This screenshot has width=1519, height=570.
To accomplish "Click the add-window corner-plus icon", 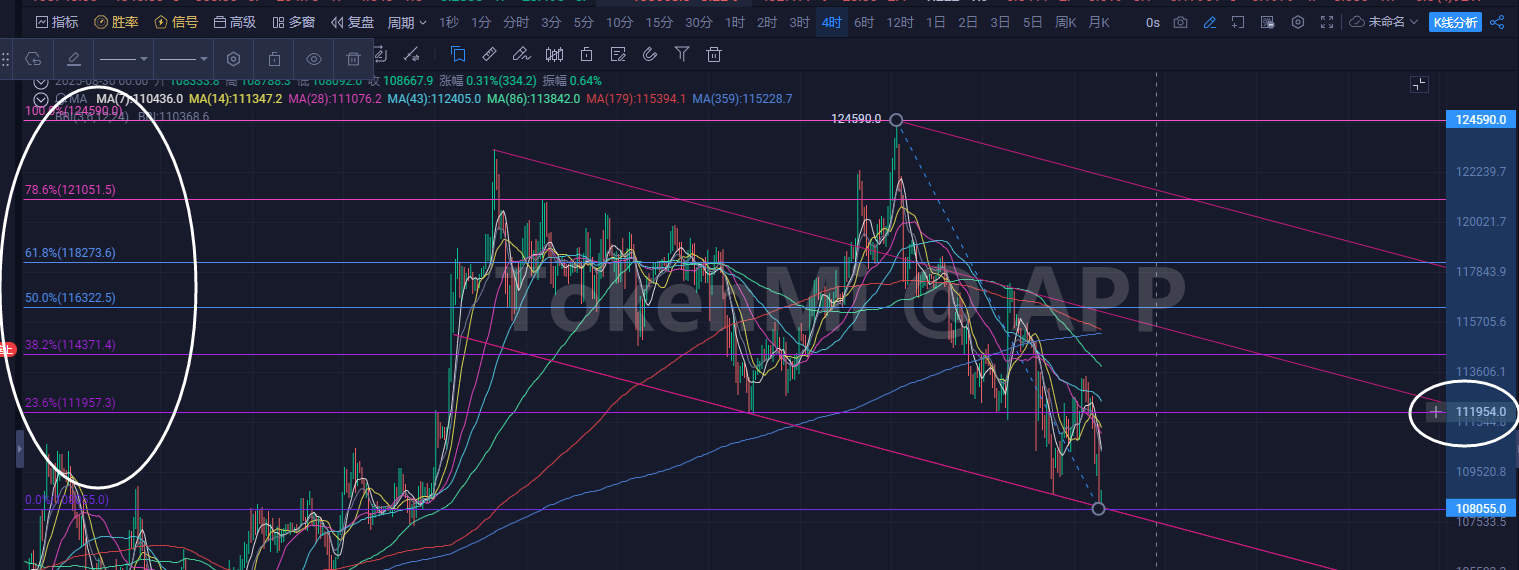I will 1239,22.
